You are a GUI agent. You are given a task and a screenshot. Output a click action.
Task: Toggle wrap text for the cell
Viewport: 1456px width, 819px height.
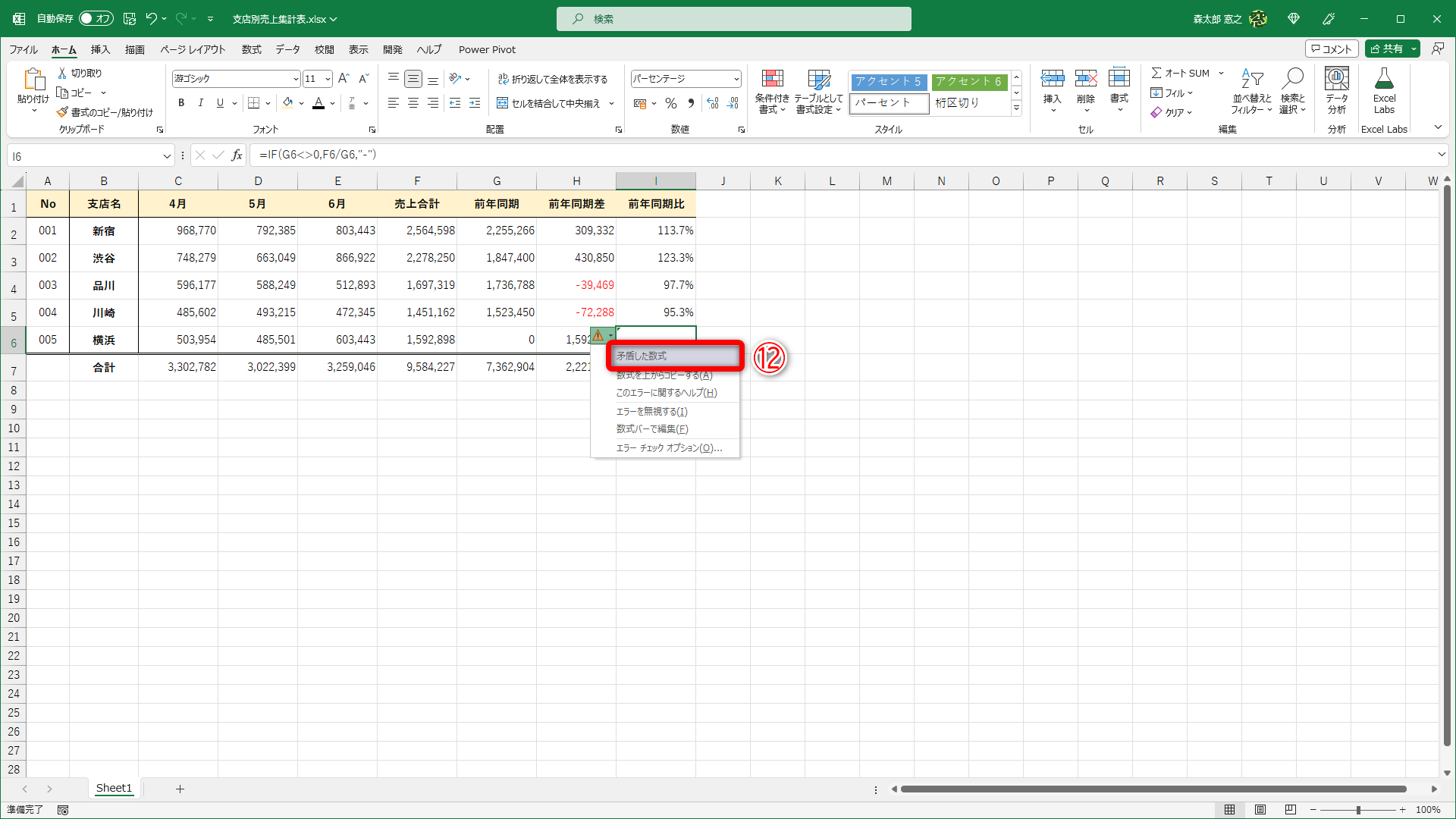pyautogui.click(x=552, y=79)
